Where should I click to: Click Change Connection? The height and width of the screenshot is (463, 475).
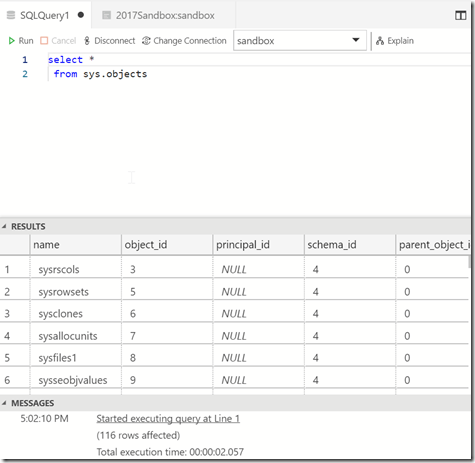click(184, 41)
